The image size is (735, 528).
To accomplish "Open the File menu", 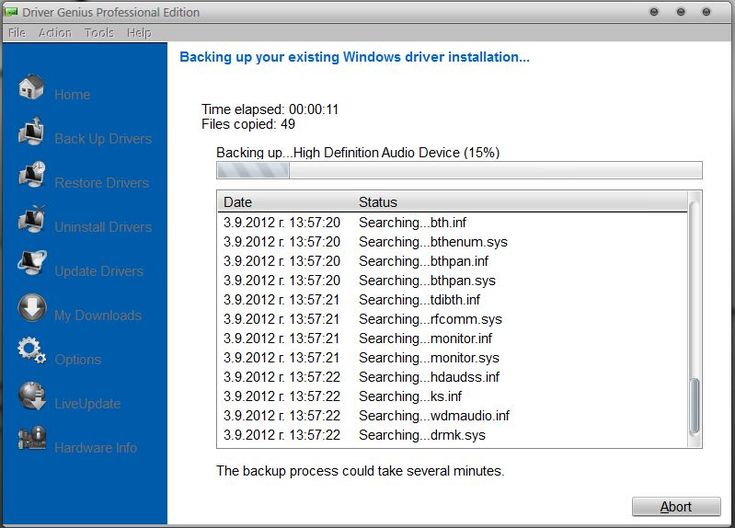I will 17,32.
